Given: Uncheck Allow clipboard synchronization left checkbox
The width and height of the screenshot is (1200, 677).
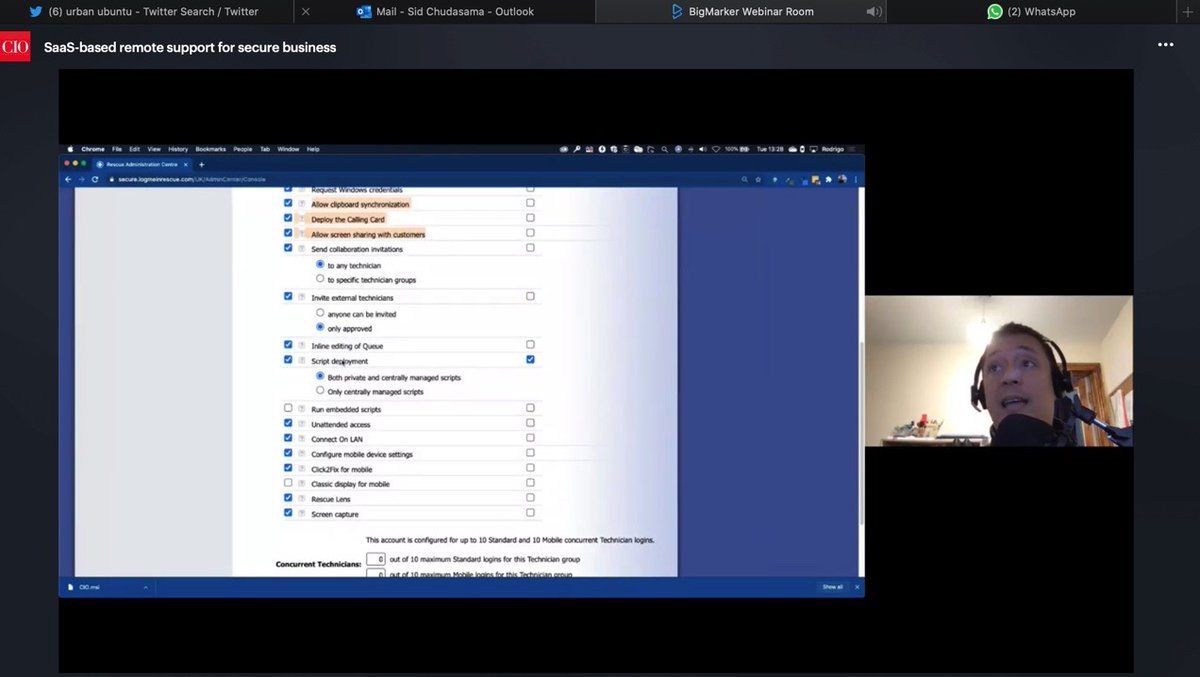Looking at the screenshot, I should (x=288, y=203).
